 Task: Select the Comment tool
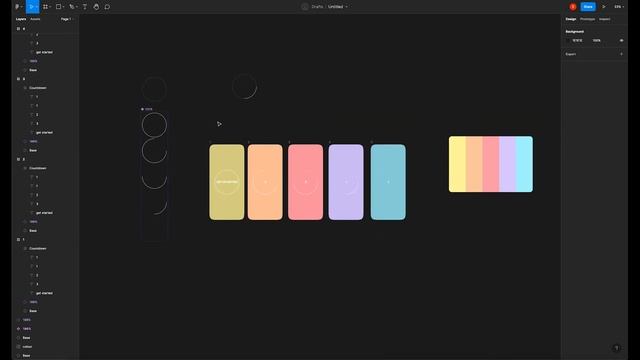[107, 7]
